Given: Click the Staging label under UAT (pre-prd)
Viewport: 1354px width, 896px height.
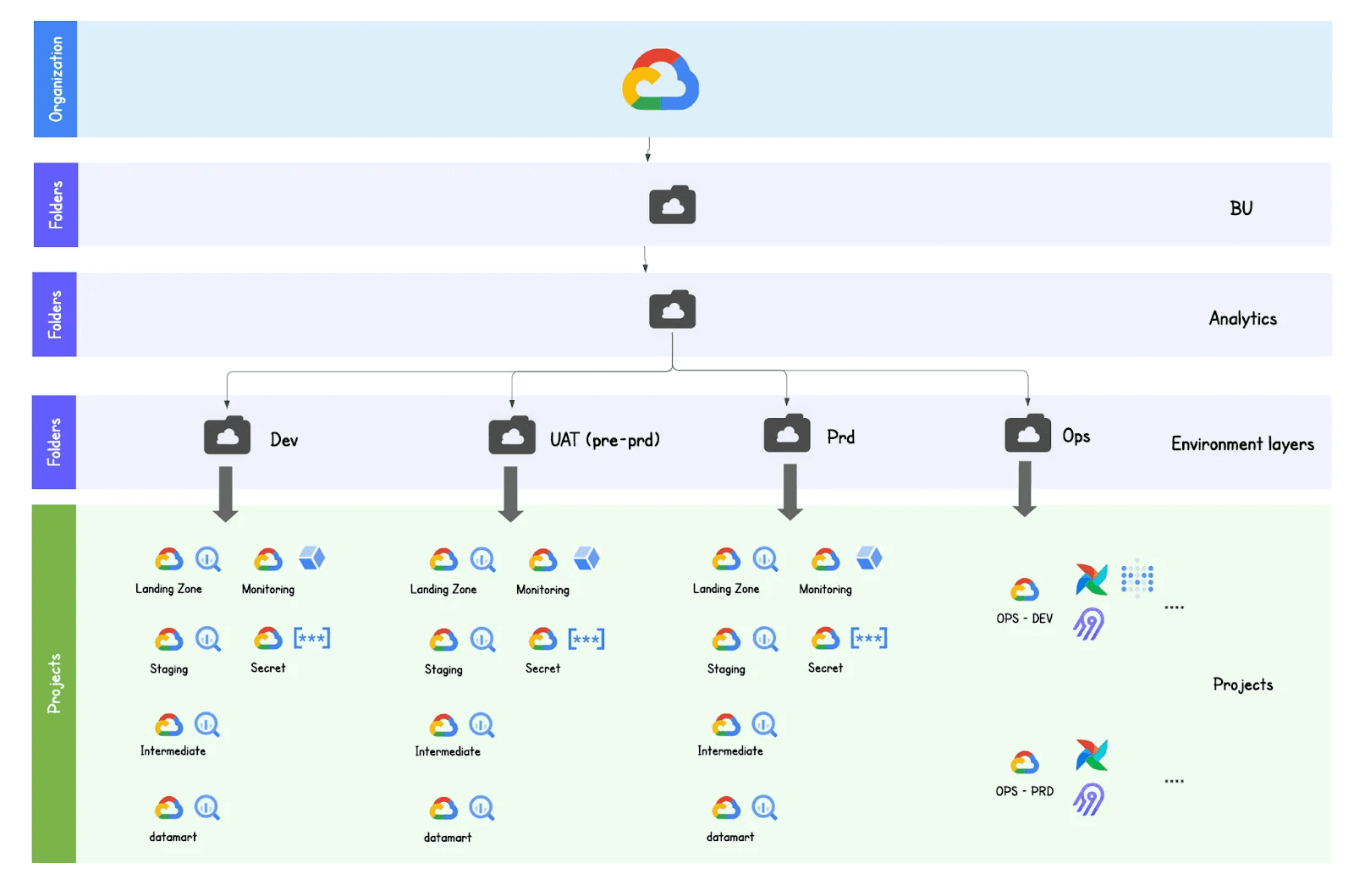Looking at the screenshot, I should (443, 669).
